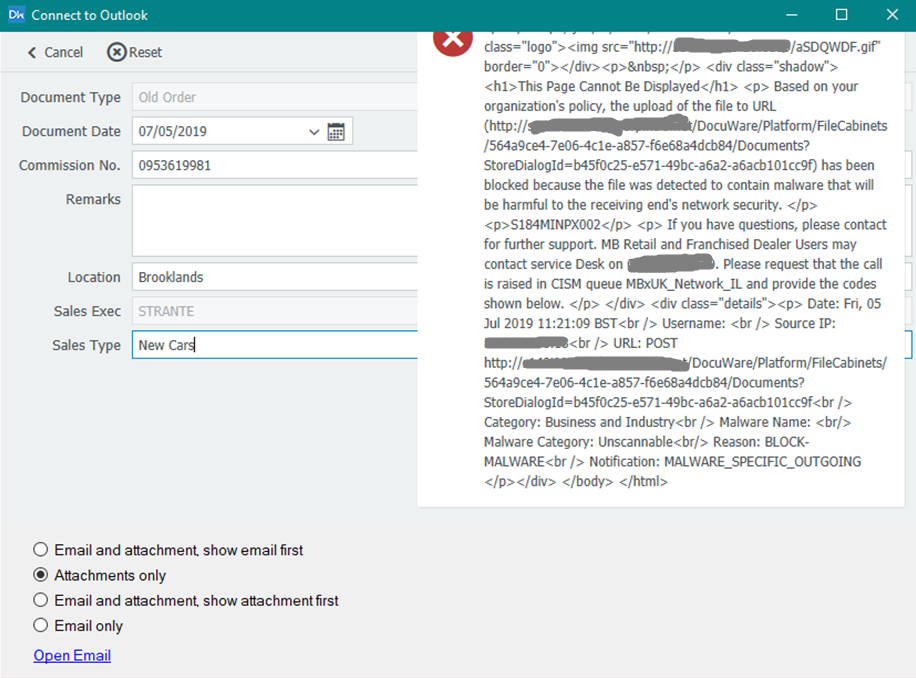Click inside the Remarks text area

(x=270, y=220)
